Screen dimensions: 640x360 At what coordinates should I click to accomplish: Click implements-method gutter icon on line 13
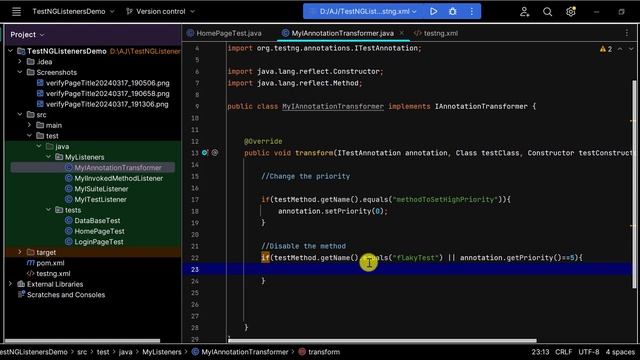tap(205, 153)
